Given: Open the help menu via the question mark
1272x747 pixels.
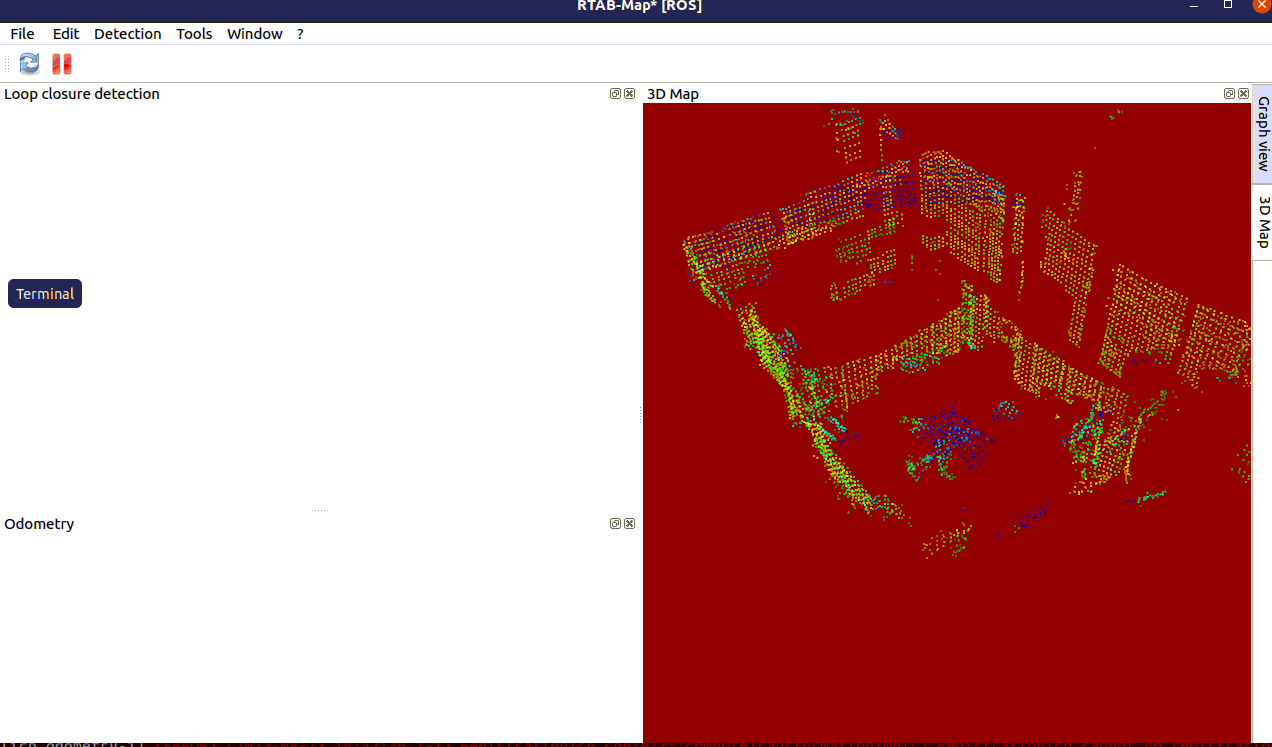Looking at the screenshot, I should pos(300,33).
